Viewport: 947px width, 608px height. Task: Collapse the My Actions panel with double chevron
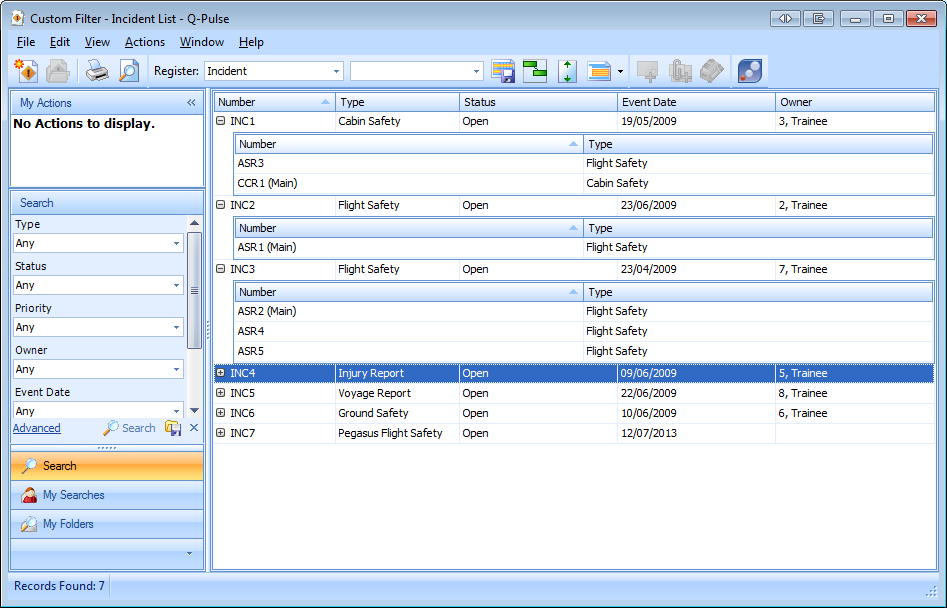pyautogui.click(x=191, y=103)
